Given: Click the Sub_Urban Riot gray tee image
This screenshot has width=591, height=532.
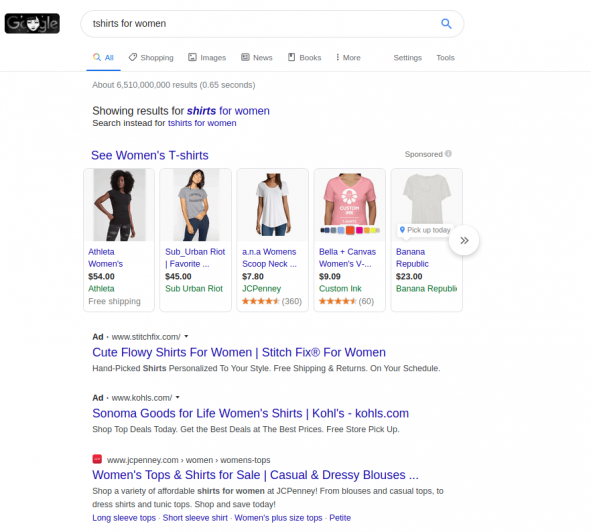Looking at the screenshot, I should coord(196,205).
